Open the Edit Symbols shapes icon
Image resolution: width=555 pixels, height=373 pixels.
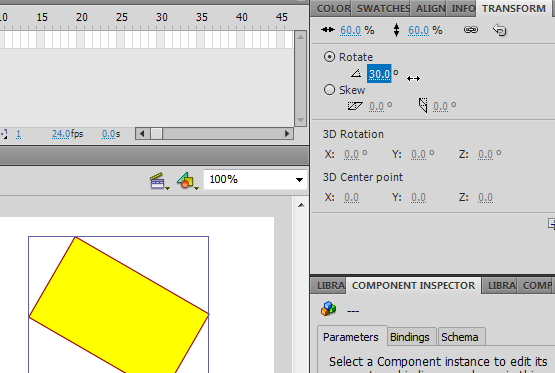coord(186,180)
